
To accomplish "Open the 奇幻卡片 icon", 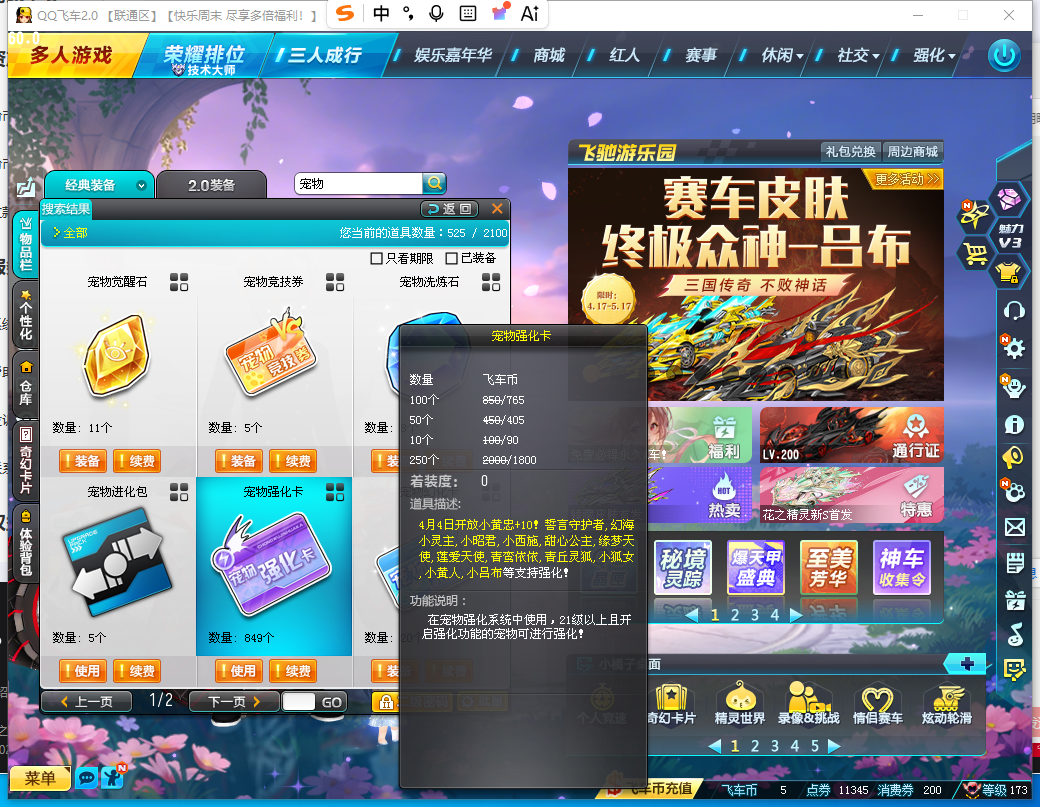I will tap(671, 704).
